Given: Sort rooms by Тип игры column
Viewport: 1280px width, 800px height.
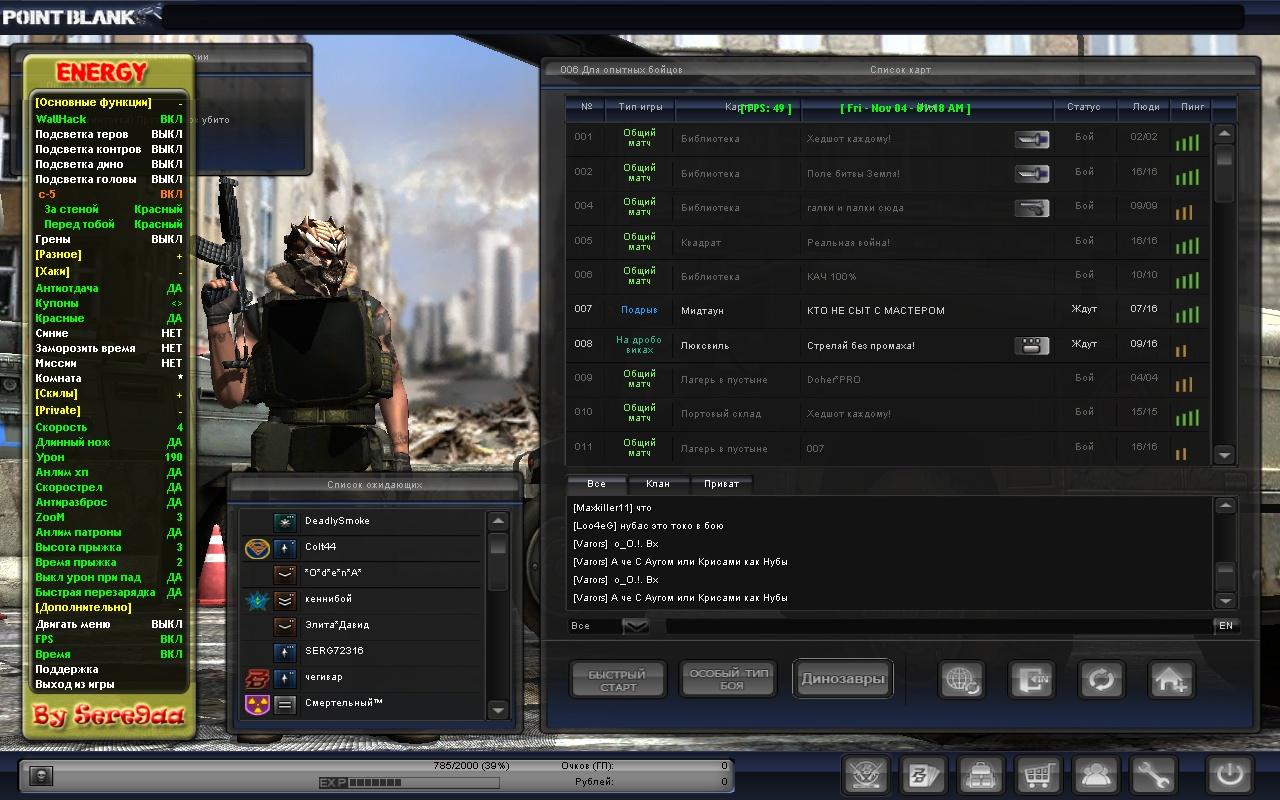Looking at the screenshot, I should pyautogui.click(x=640, y=107).
